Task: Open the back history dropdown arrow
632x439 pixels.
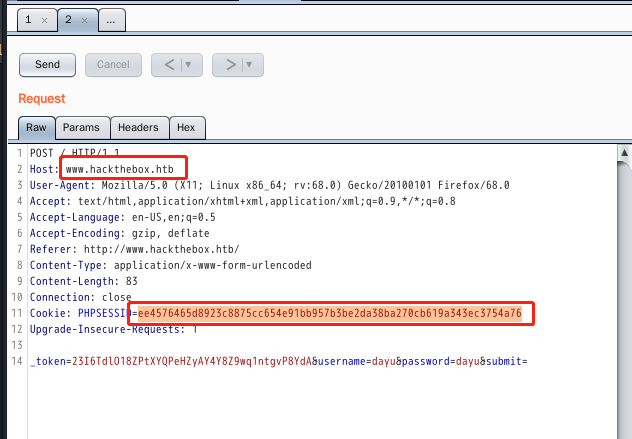Action: [x=188, y=65]
